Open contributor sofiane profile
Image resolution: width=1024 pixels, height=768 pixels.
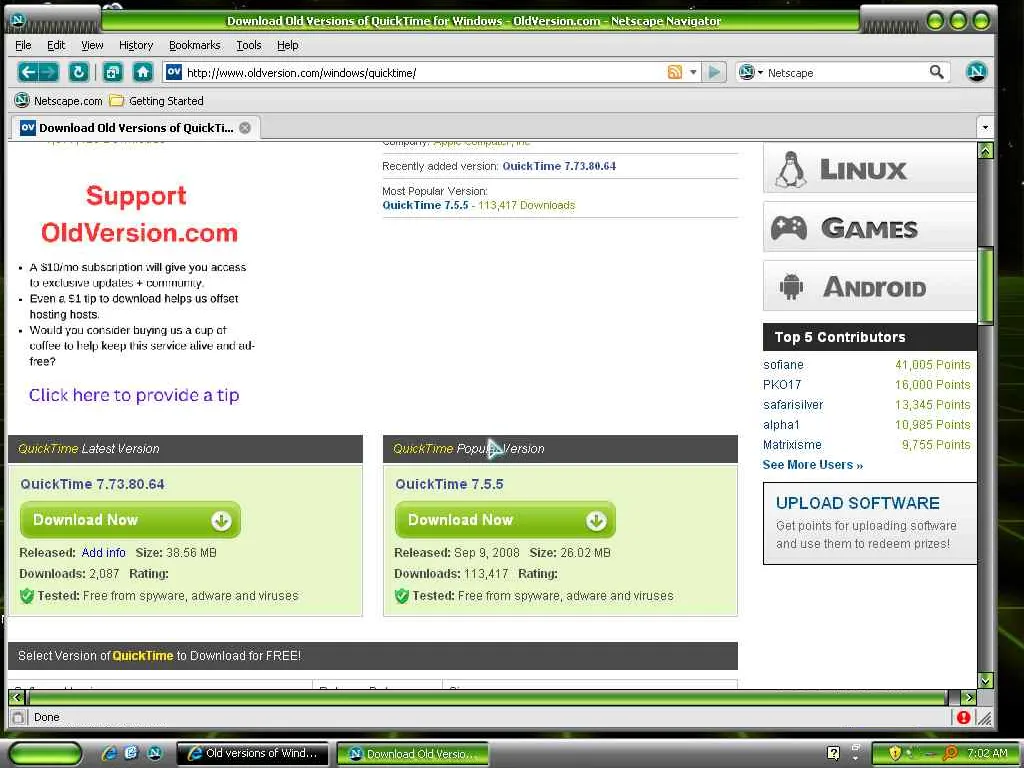point(783,365)
